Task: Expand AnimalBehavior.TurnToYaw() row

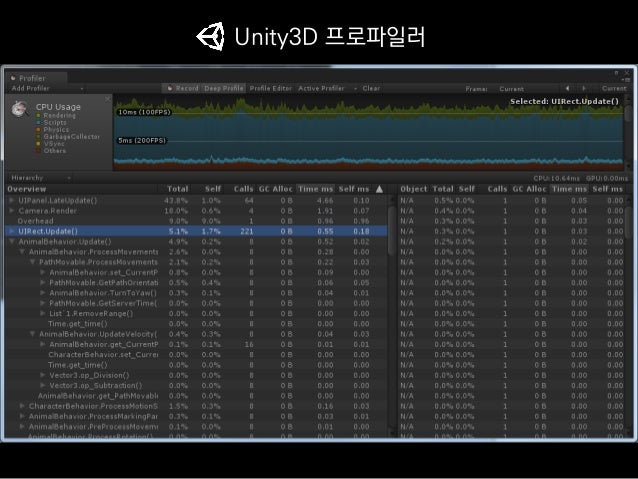Action: coord(43,293)
